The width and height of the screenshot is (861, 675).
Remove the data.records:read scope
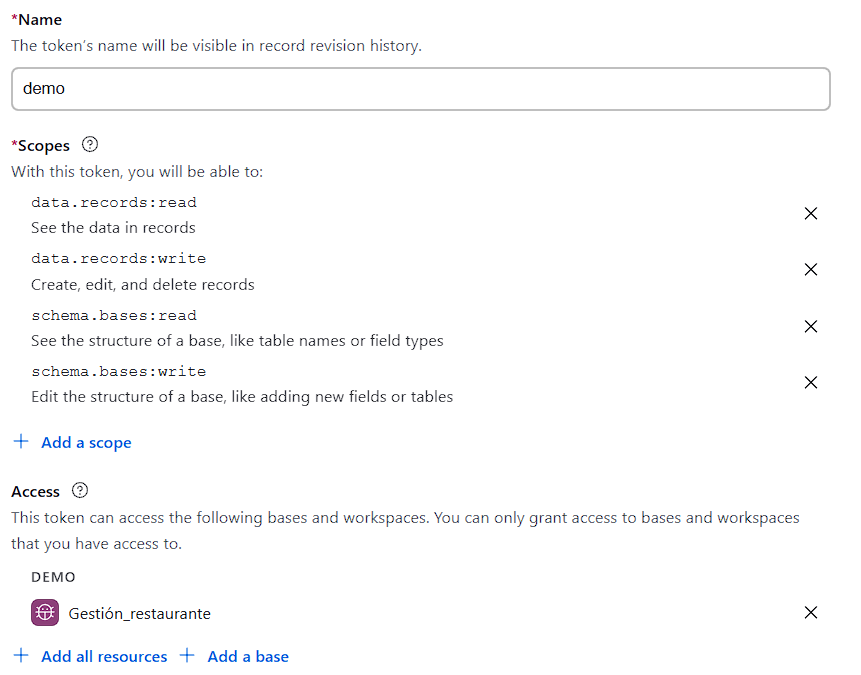click(x=810, y=213)
